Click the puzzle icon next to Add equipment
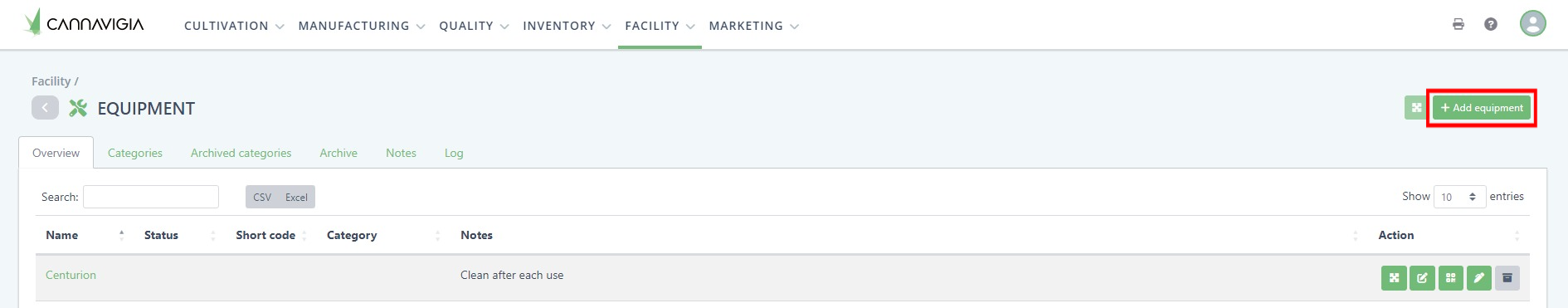The height and width of the screenshot is (308, 1568). click(x=1416, y=108)
